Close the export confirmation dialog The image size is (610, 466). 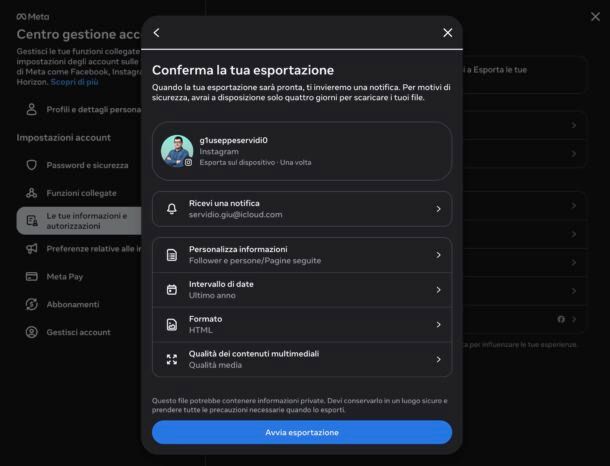tap(448, 33)
